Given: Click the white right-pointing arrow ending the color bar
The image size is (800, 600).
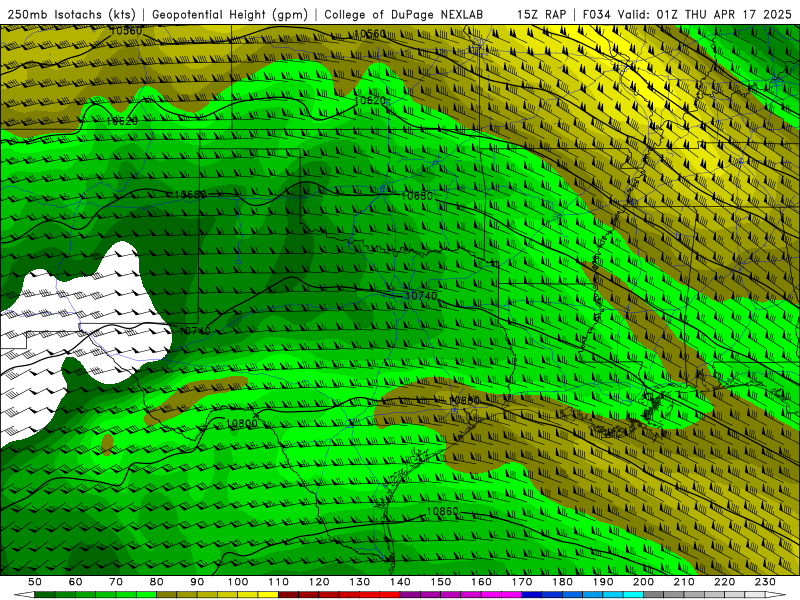Looking at the screenshot, I should point(776,594).
